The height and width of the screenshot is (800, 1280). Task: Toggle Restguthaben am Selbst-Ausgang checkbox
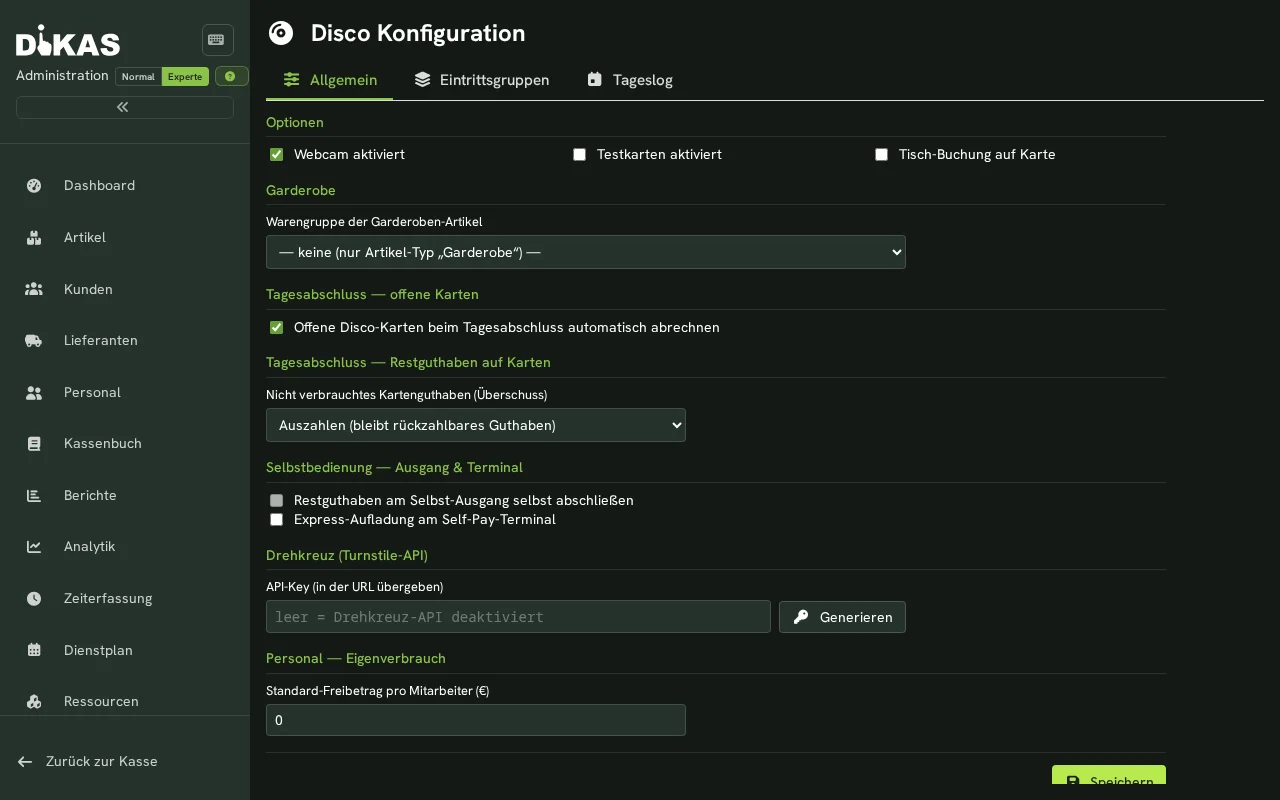coord(277,500)
